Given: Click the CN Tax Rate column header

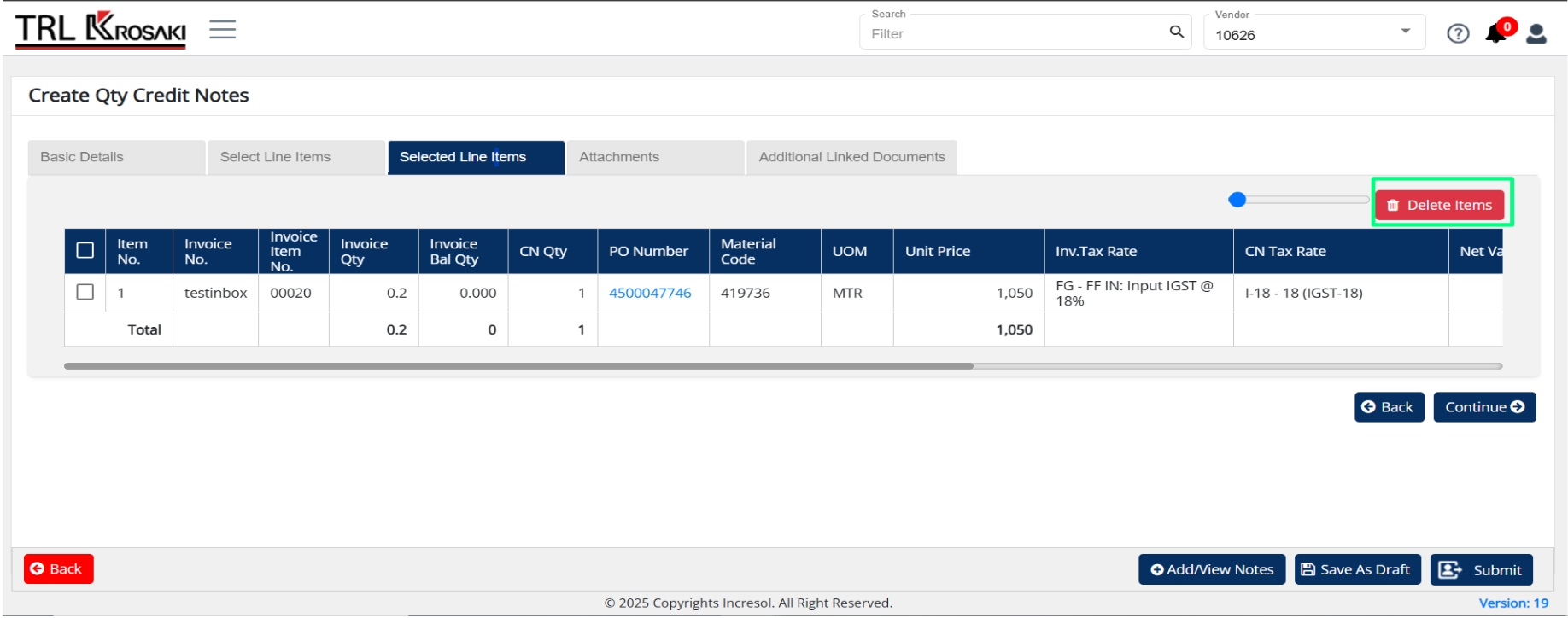Looking at the screenshot, I should (x=1341, y=251).
